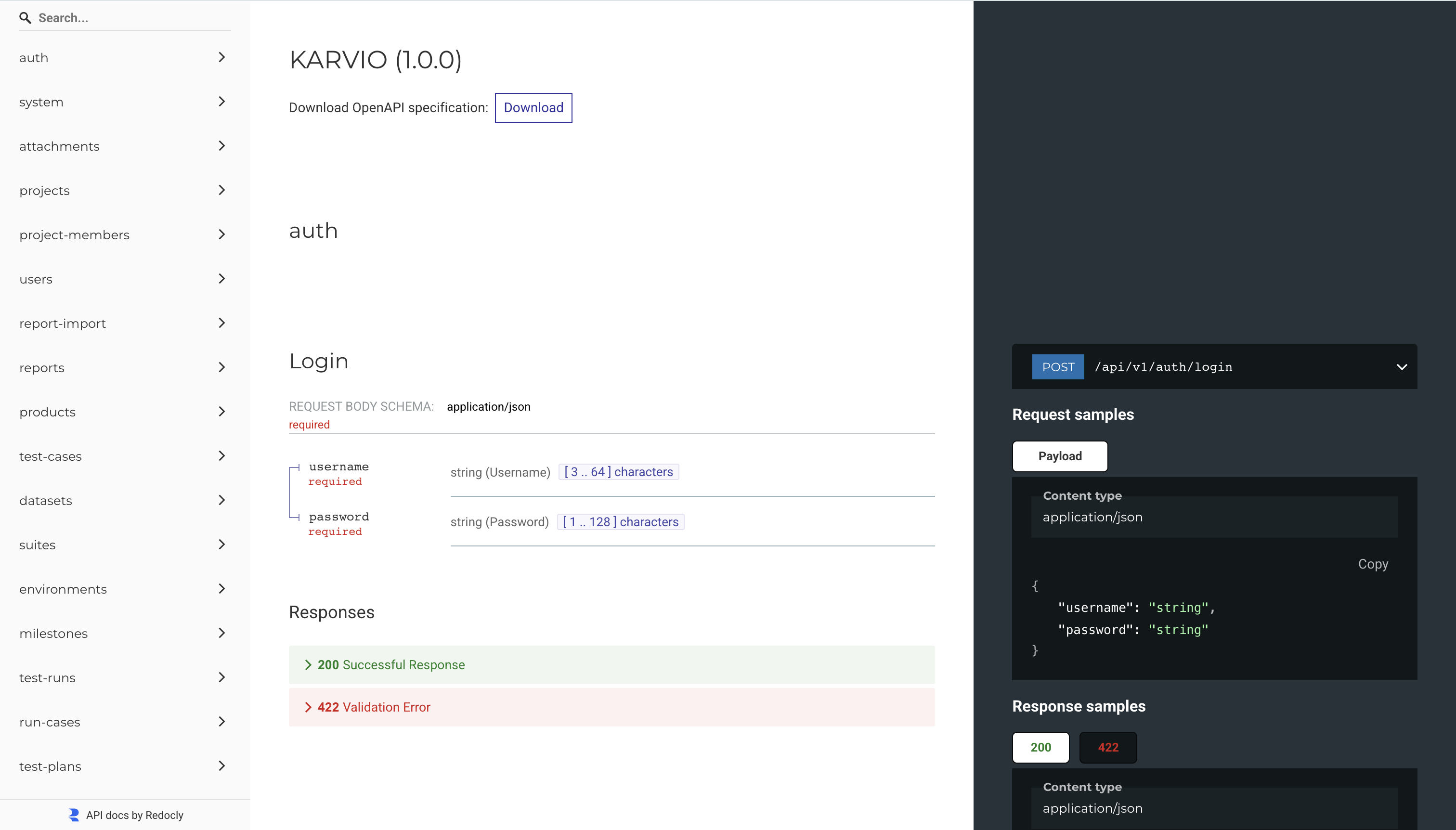Click the request sample Content type value
This screenshot has height=830, width=1456.
pos(1092,517)
